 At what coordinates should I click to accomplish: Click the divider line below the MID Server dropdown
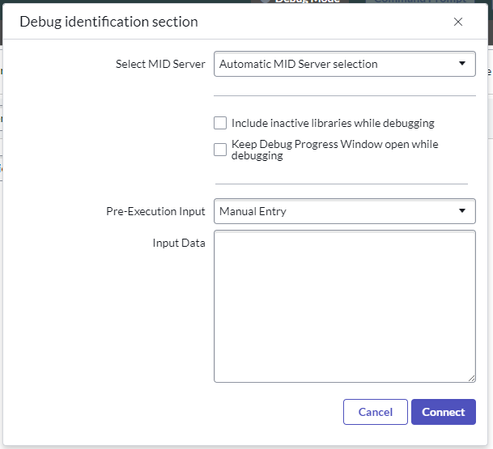click(345, 96)
